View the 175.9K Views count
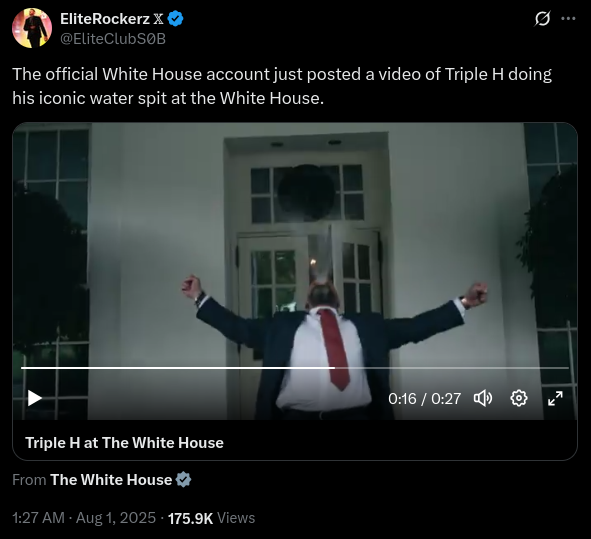591x539 pixels. [211, 518]
